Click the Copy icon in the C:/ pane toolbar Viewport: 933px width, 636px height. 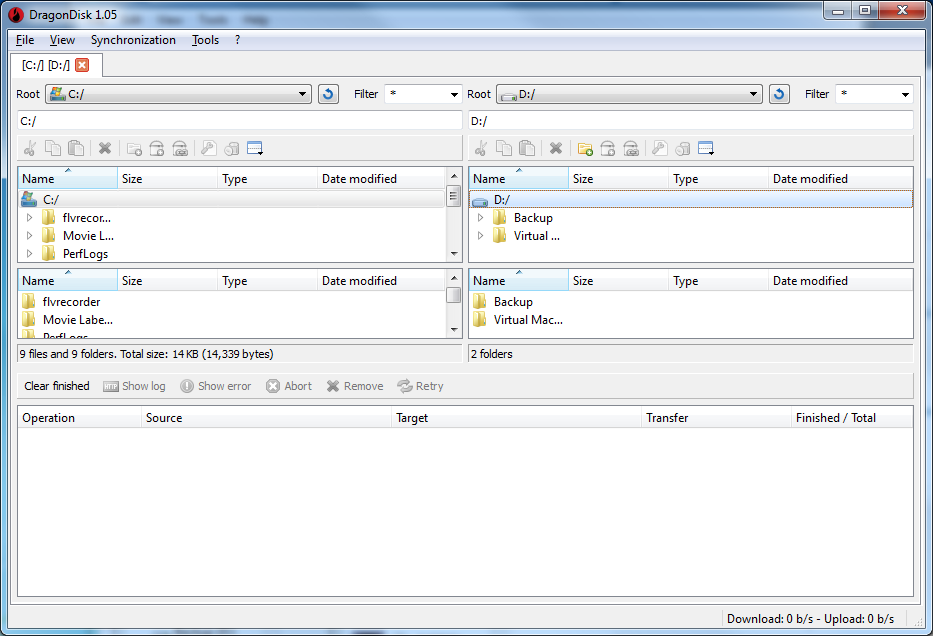pyautogui.click(x=53, y=148)
